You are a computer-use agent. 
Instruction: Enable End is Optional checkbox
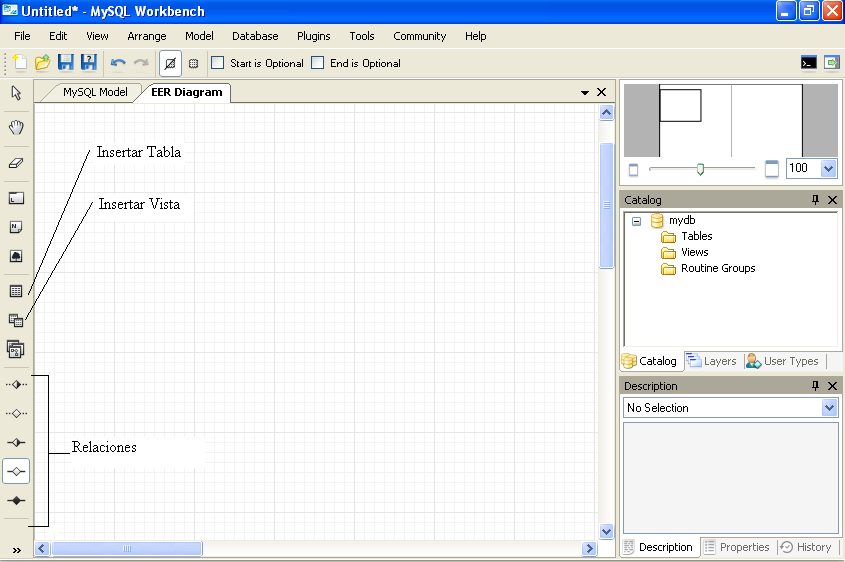click(318, 63)
